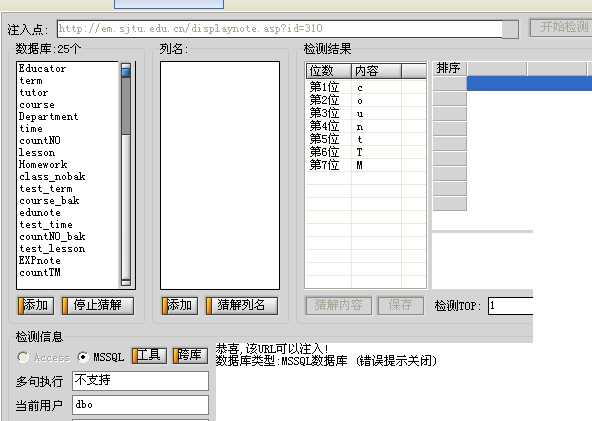The height and width of the screenshot is (421, 592).
Task: Open the URL field dropdown arrow
Action: 510,29
